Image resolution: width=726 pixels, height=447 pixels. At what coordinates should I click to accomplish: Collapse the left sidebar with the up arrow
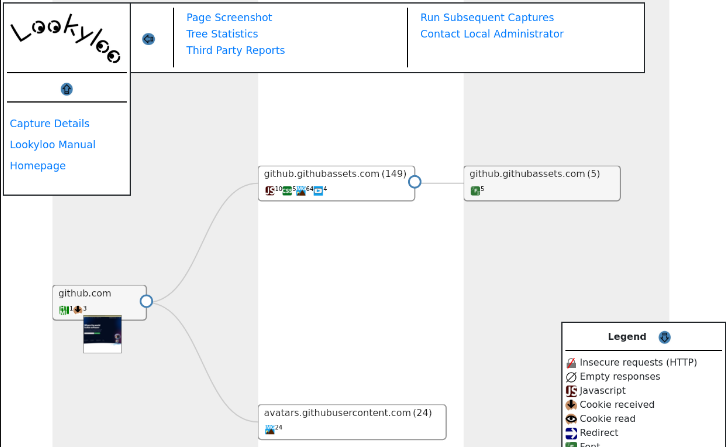pyautogui.click(x=67, y=89)
